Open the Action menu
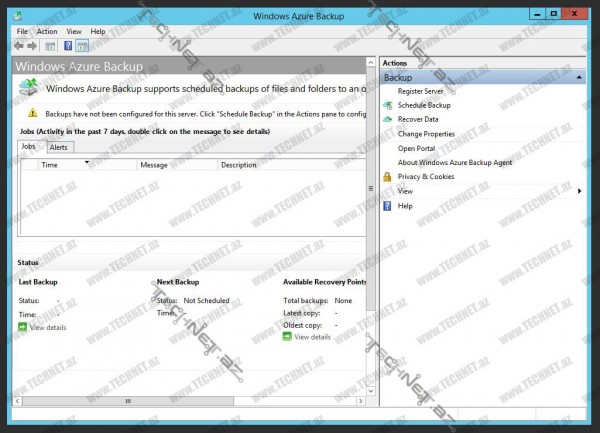 47,32
